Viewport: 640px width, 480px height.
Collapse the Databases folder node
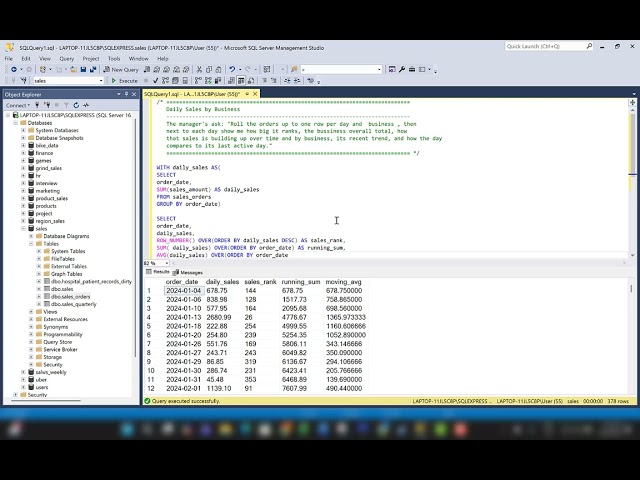click(x=16, y=123)
